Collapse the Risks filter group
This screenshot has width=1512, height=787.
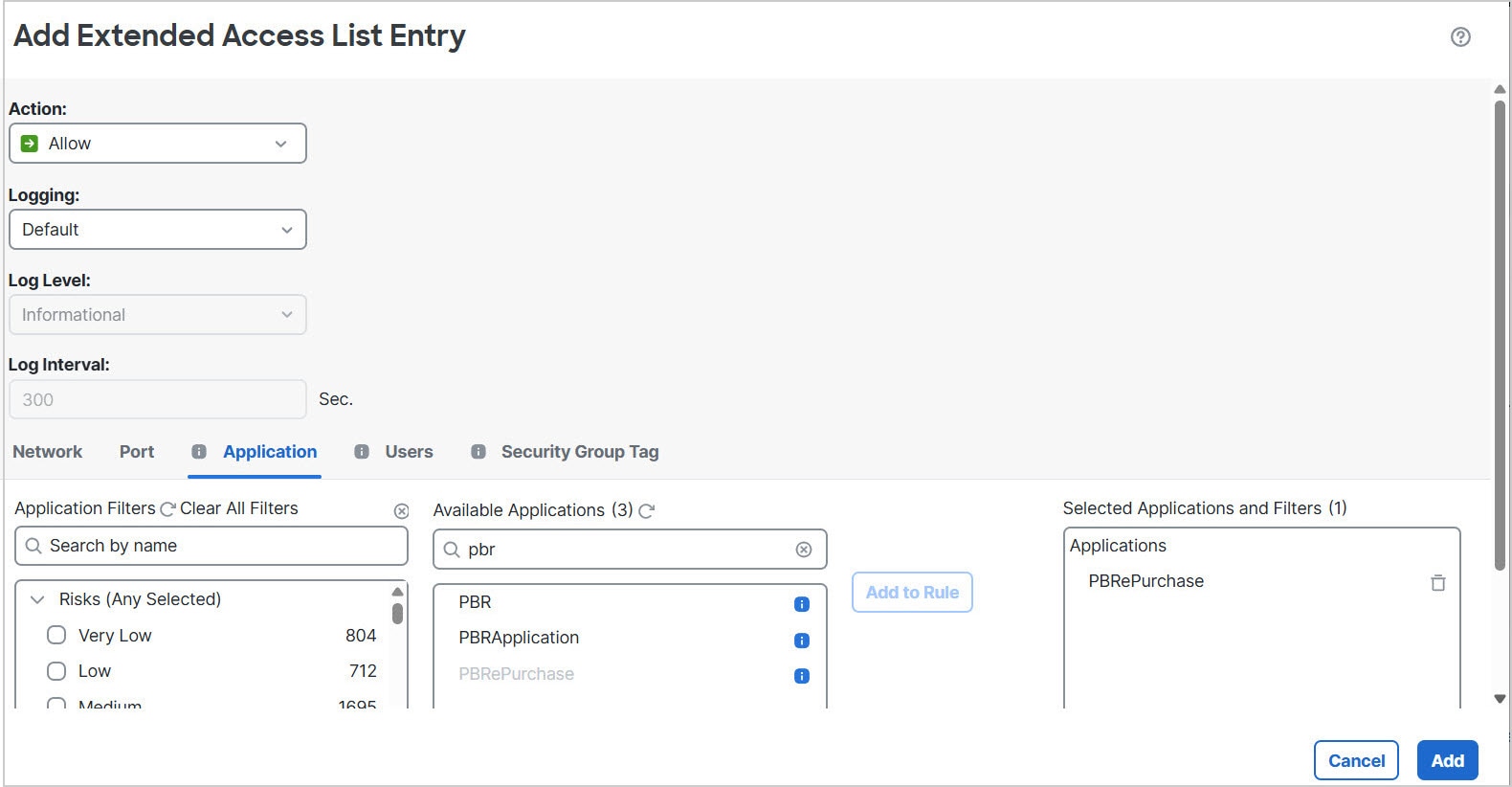point(37,599)
